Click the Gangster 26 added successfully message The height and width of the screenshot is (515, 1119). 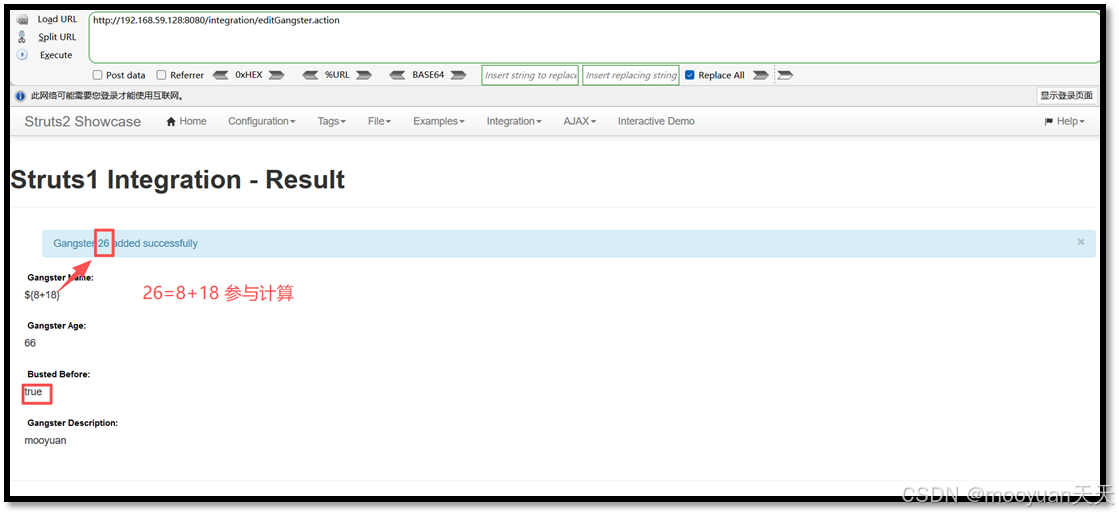(x=126, y=243)
